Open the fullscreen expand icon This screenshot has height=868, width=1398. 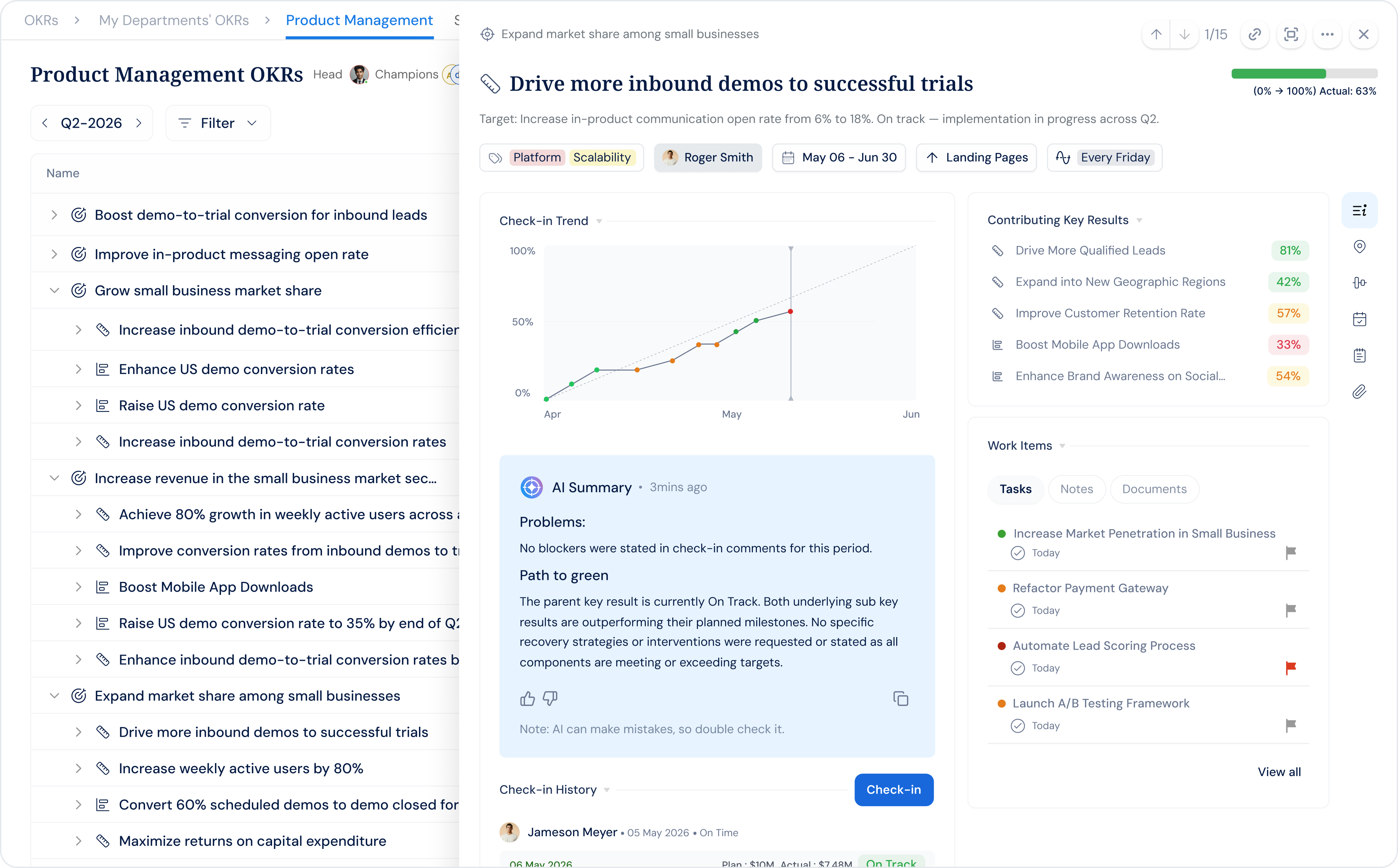tap(1291, 34)
